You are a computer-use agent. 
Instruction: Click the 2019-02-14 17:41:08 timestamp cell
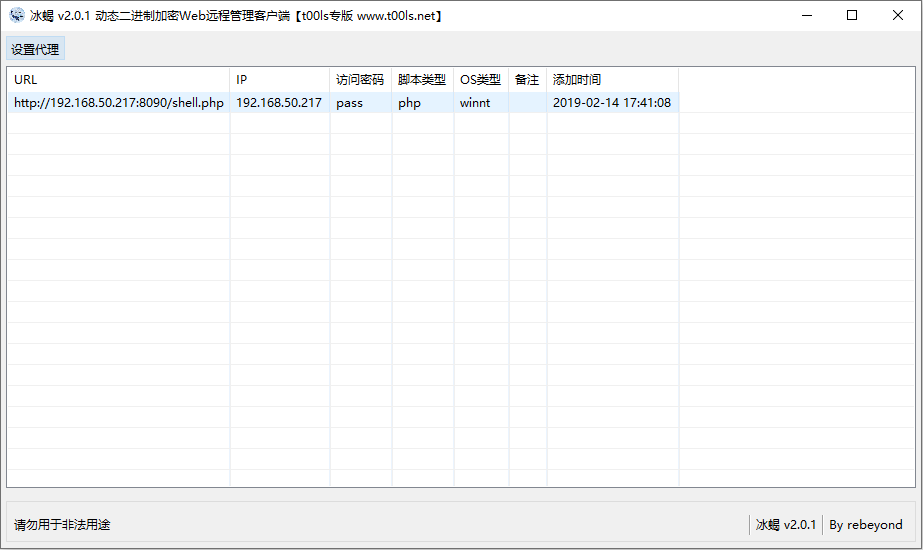pos(611,103)
